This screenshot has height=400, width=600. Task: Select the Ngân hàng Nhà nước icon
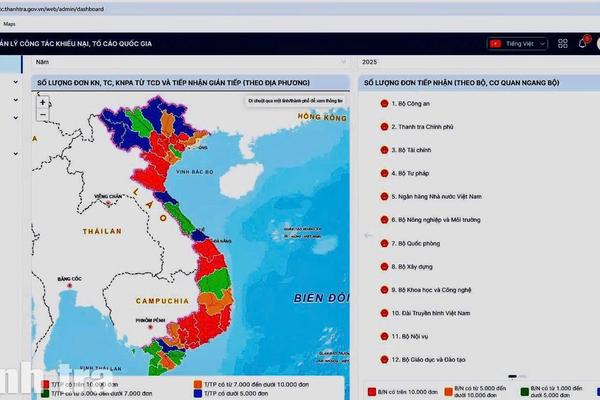(384, 196)
